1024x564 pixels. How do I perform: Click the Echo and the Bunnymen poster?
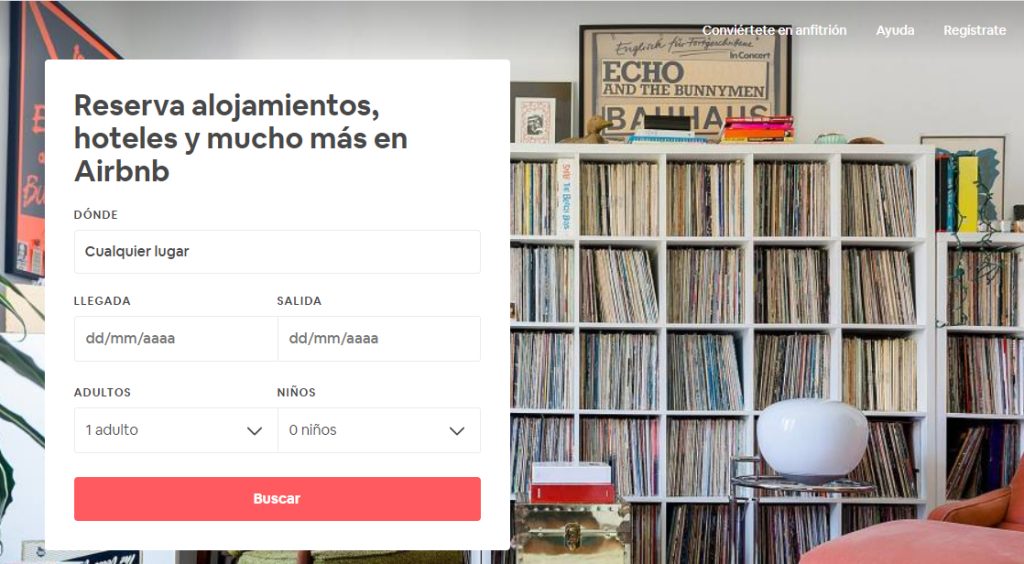(x=685, y=82)
